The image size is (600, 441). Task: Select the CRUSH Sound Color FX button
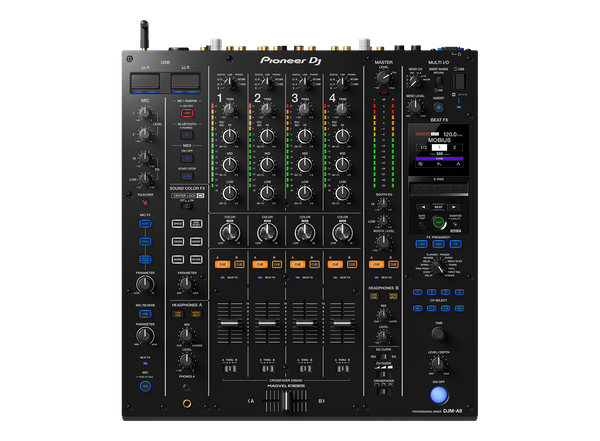tap(178, 242)
